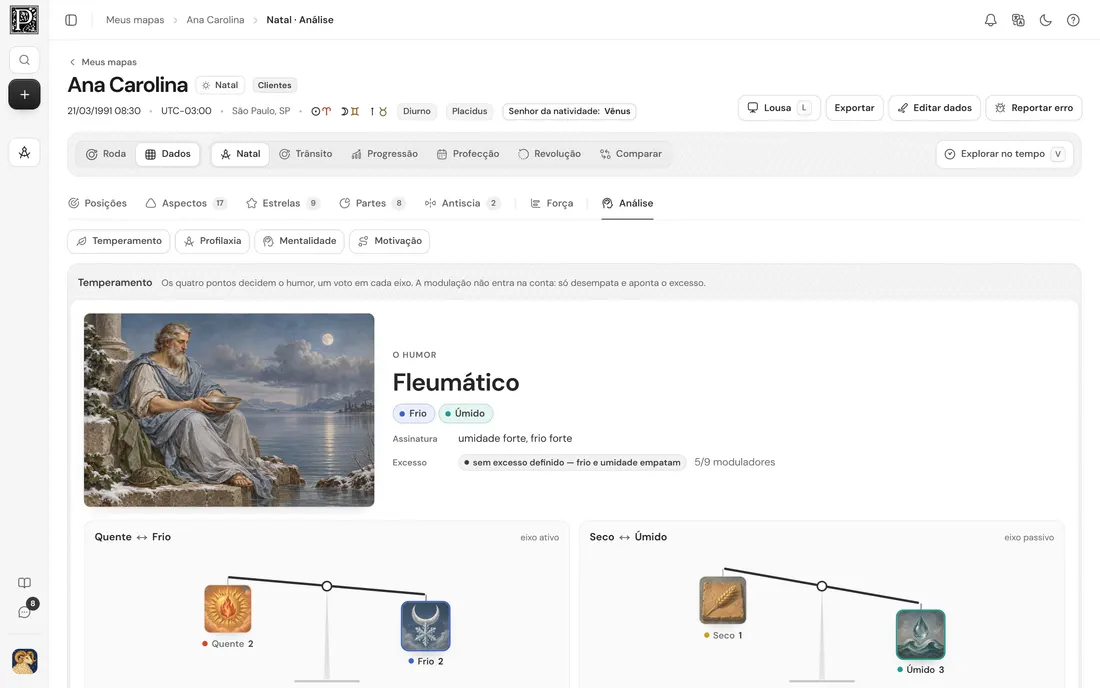Open chat messages with 8 badge
The width and height of the screenshot is (1100, 688).
[x=25, y=611]
